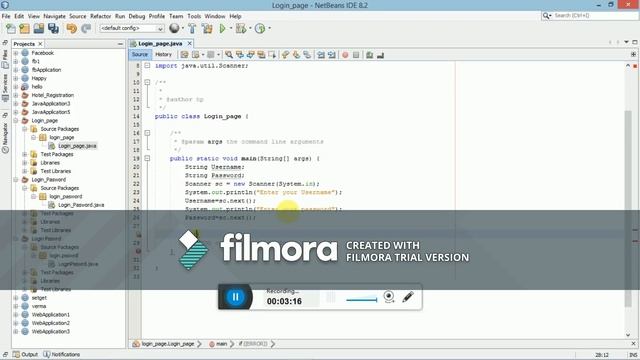The image size is (640, 360).
Task: Click the webcam icon in recorder bar
Action: 389,297
